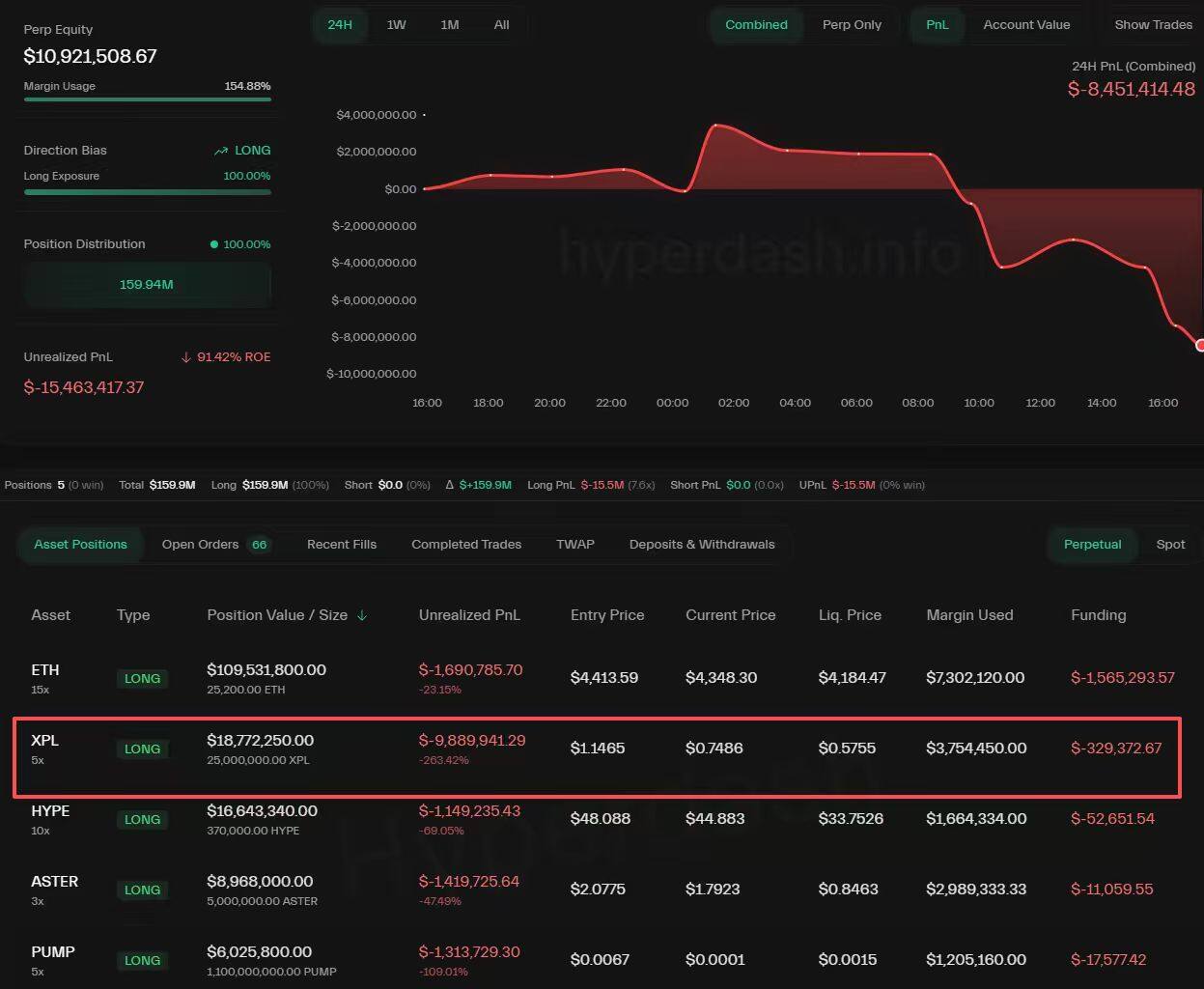Click the LONG badge in the ETH row
Viewport: 1204px width, 989px height.
click(x=142, y=678)
